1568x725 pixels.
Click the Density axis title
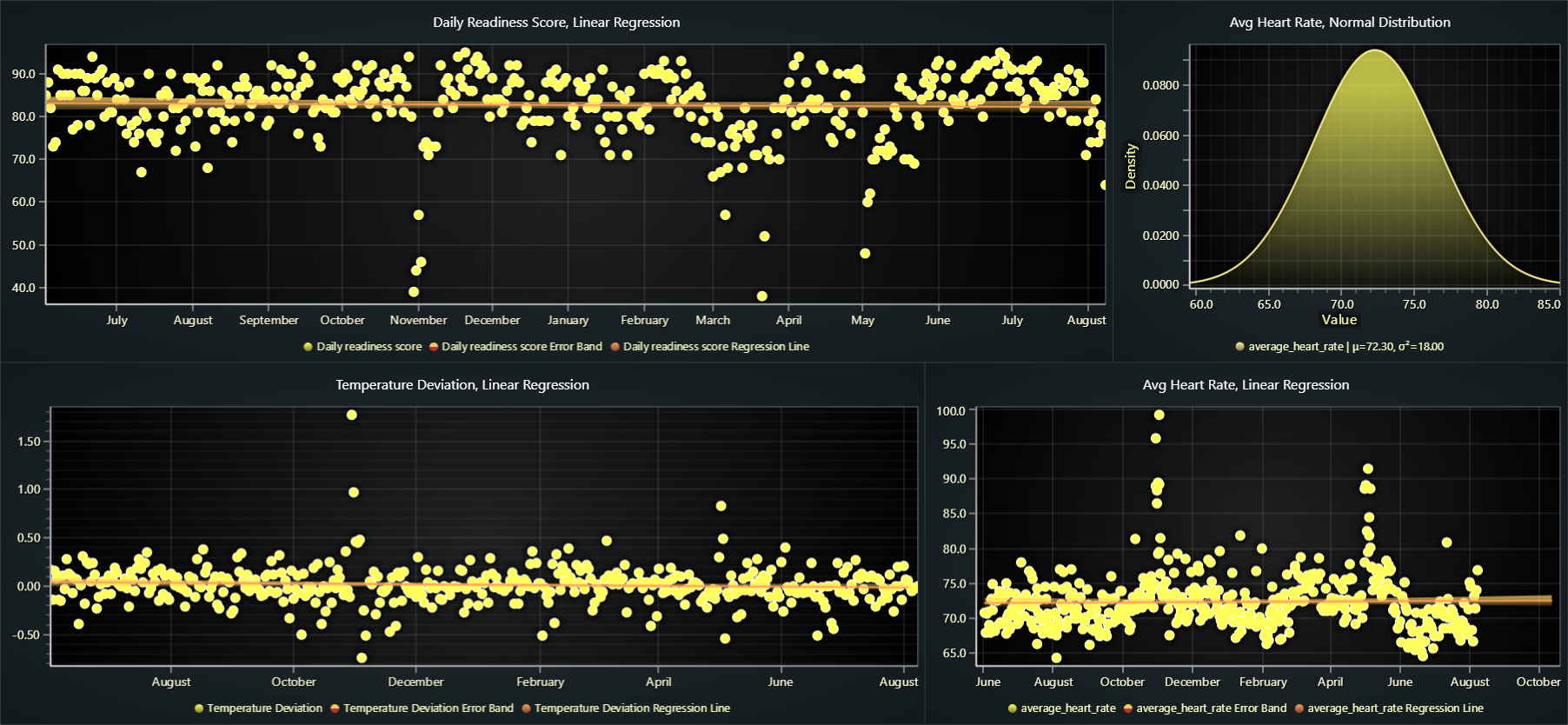point(1131,166)
